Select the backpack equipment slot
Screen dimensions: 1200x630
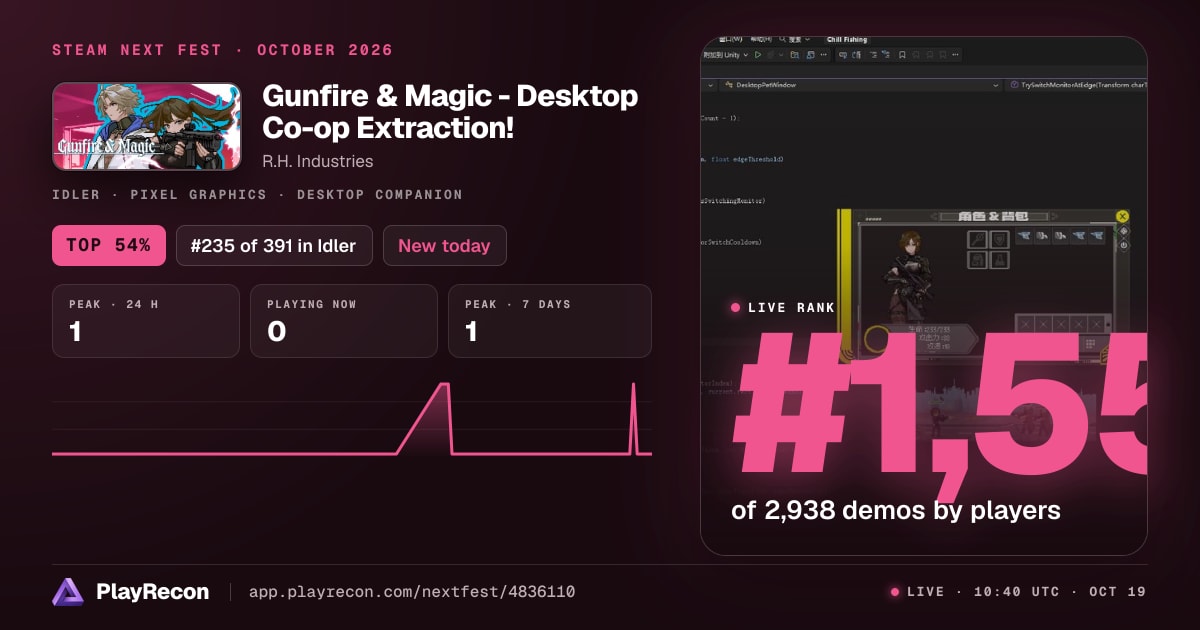[977, 260]
